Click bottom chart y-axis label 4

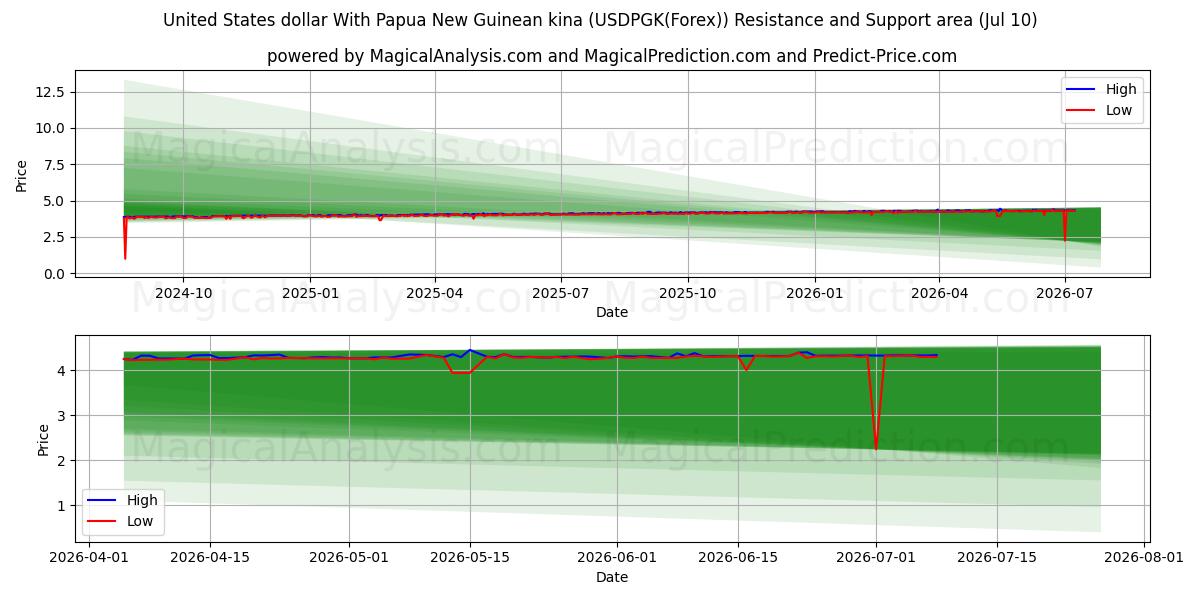(61, 370)
